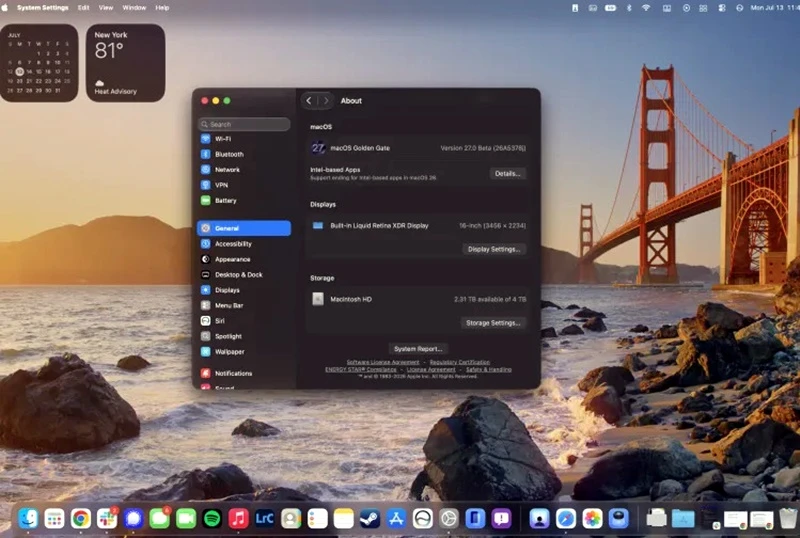Open the Help menu
The height and width of the screenshot is (538, 800).
[162, 8]
